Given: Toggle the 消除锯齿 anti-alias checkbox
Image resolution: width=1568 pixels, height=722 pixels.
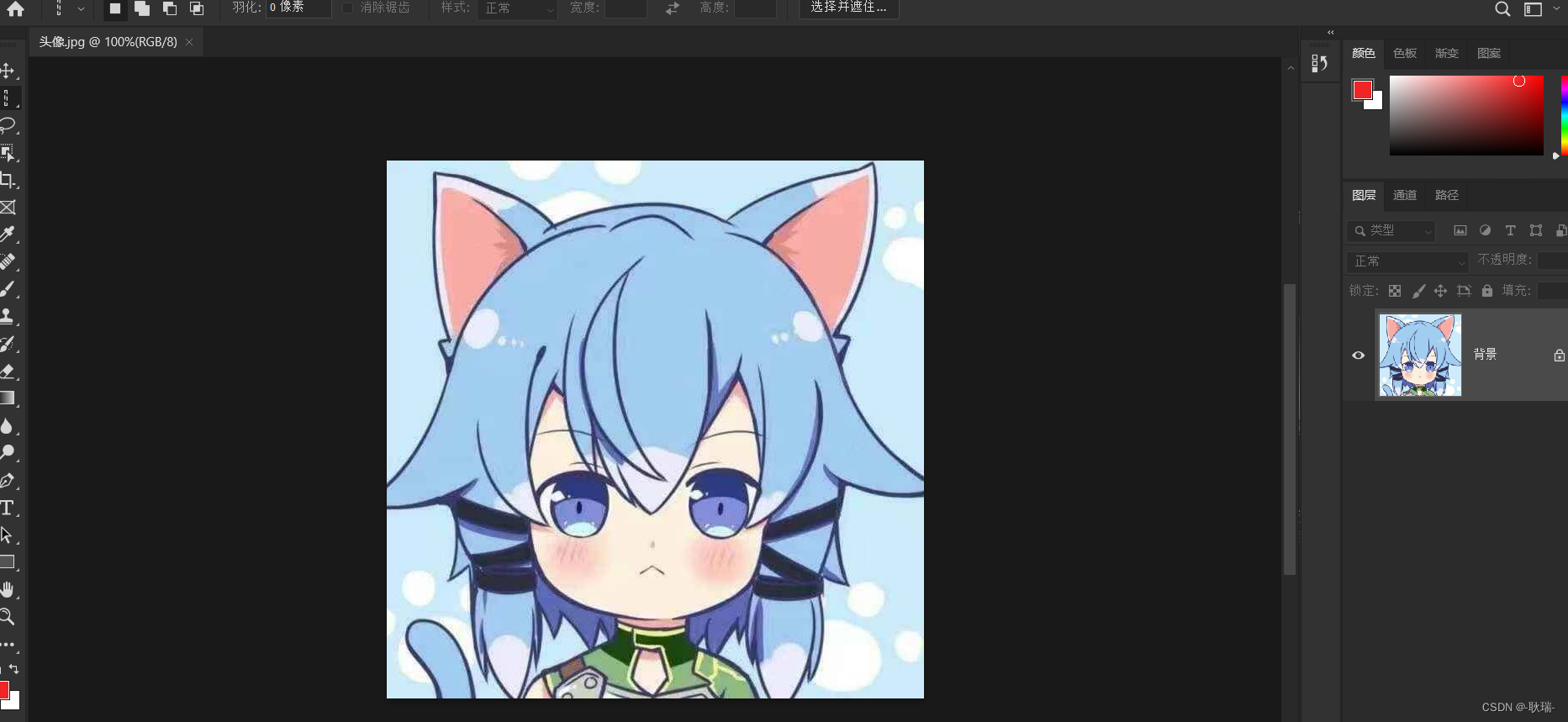Looking at the screenshot, I should [x=347, y=8].
